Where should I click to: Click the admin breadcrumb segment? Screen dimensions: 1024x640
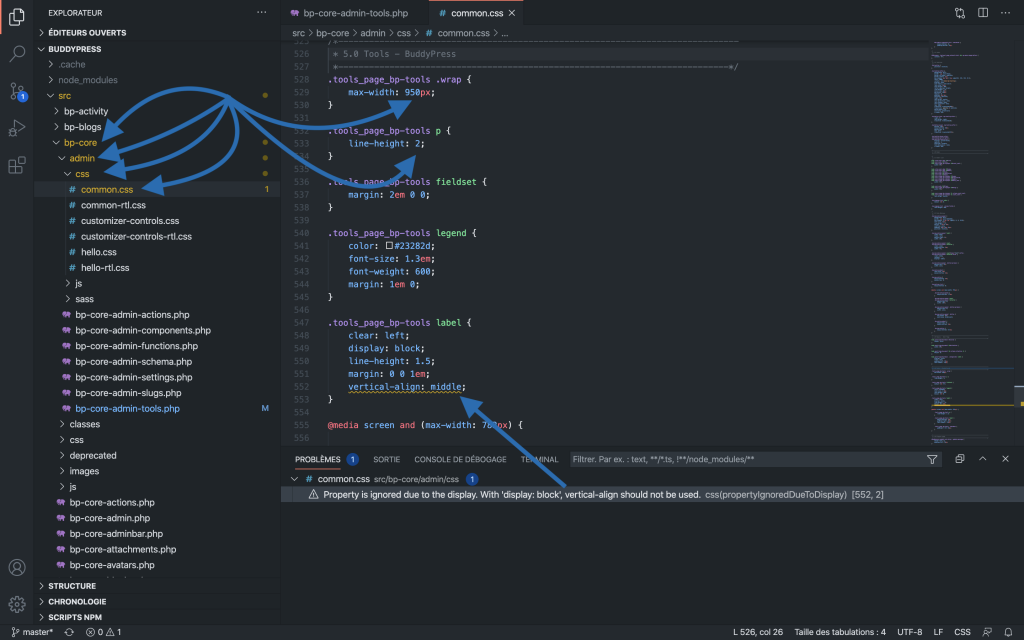pyautogui.click(x=373, y=33)
